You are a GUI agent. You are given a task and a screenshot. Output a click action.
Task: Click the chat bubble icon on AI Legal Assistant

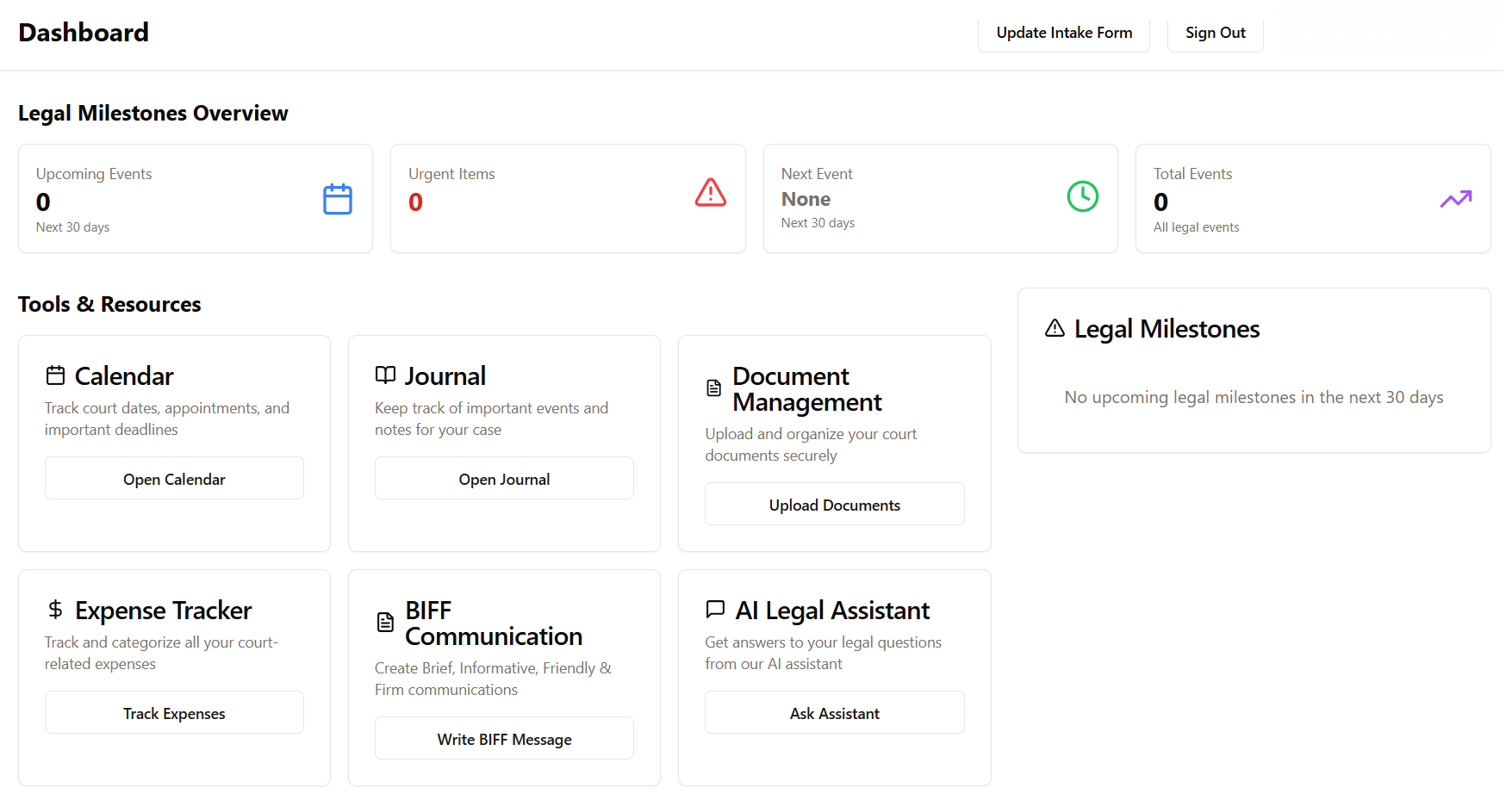coord(715,609)
